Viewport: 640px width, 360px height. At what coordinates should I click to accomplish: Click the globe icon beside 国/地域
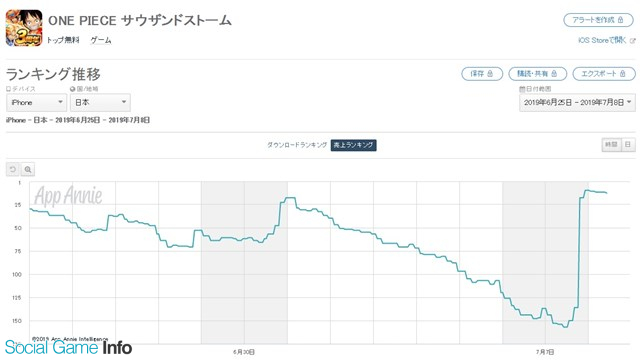[x=72, y=89]
